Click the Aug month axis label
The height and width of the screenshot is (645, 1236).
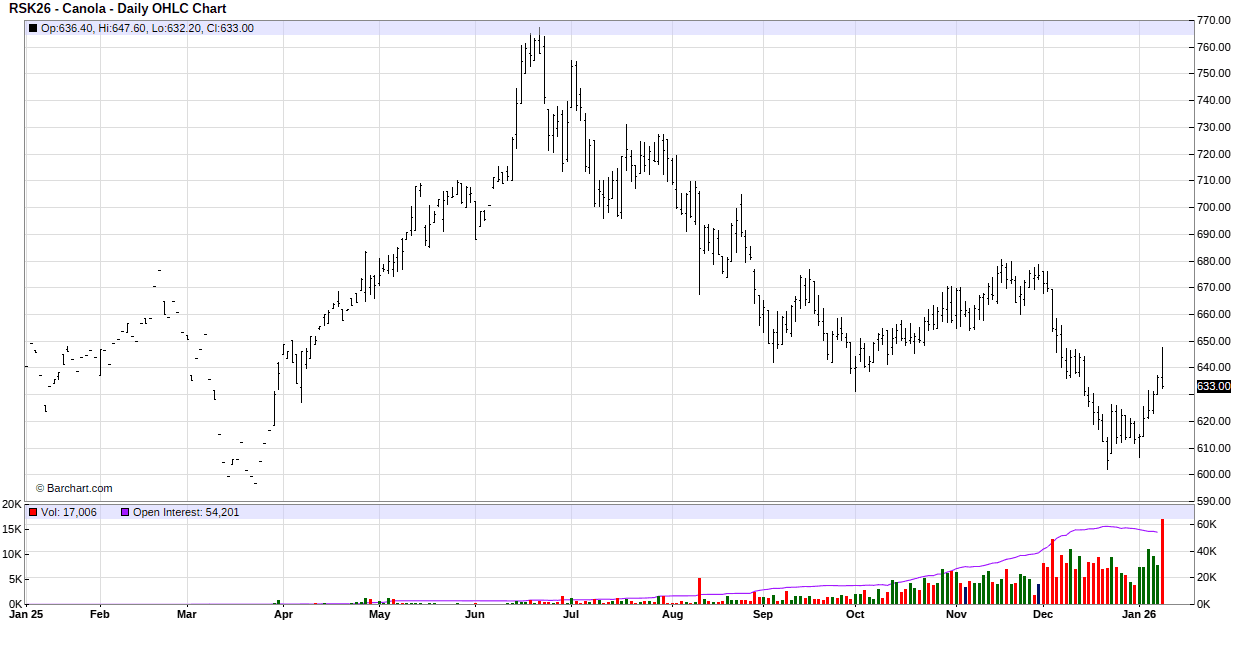pyautogui.click(x=673, y=615)
